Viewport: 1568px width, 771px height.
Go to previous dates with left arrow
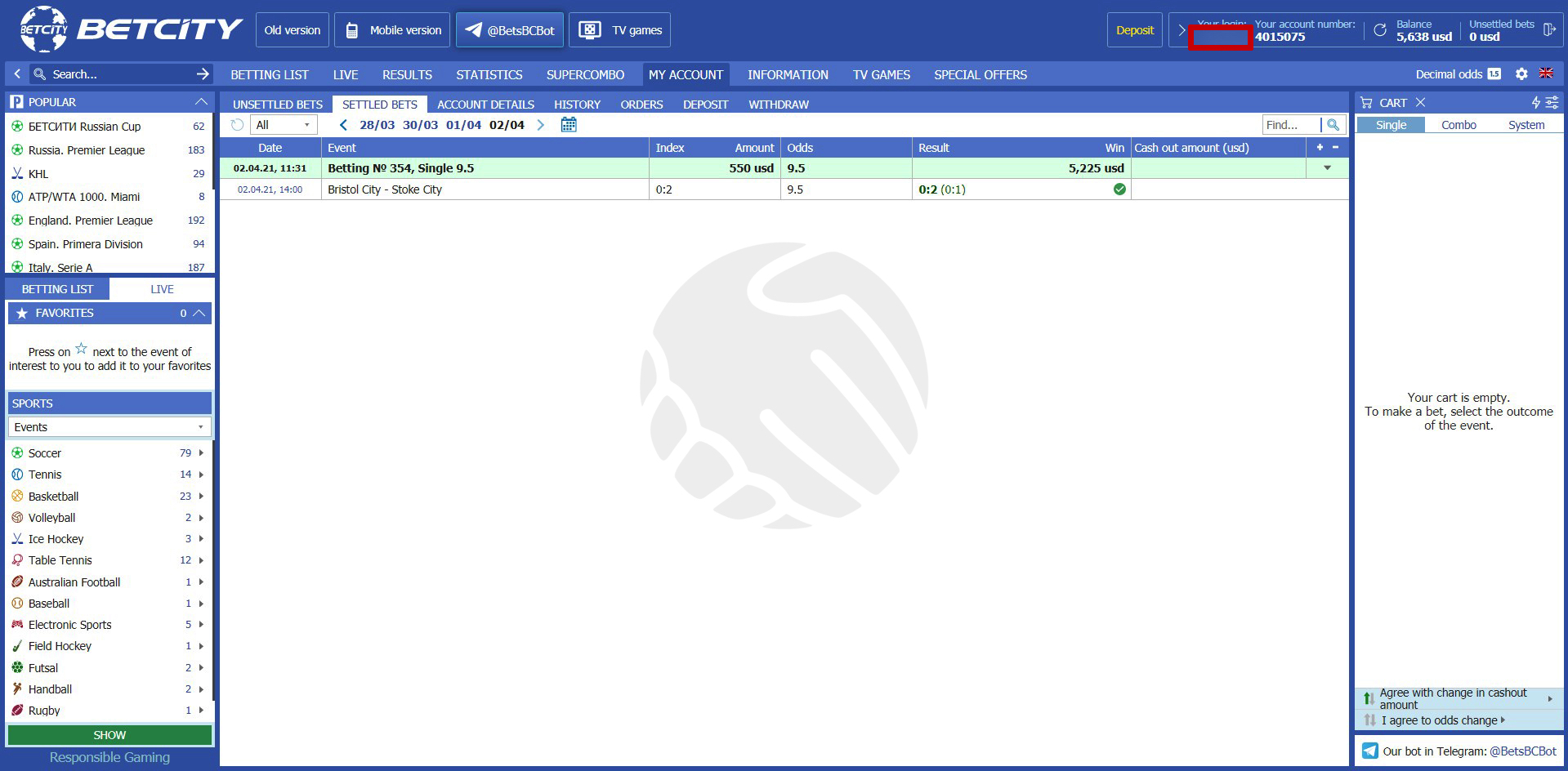pyautogui.click(x=343, y=125)
